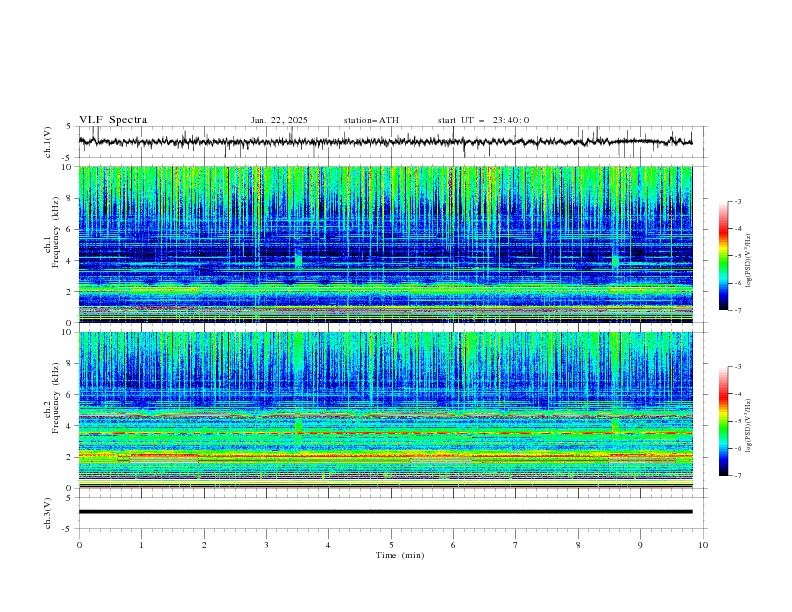Image resolution: width=792 pixels, height=612 pixels.
Task: Click the ch.2 color scale bar
Action: pos(723,421)
